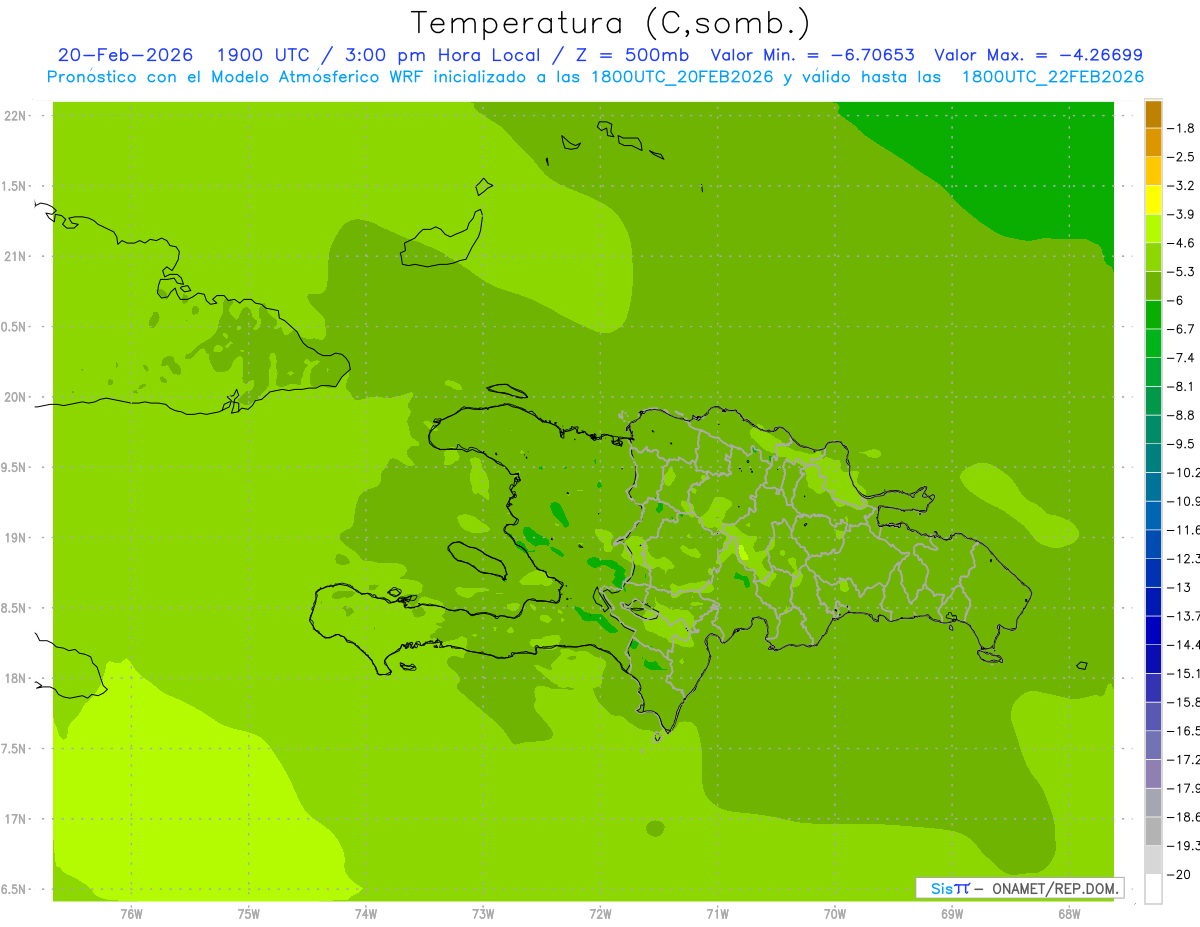Click the "-3.9" colorbar value
1200x927 pixels.
1182,214
